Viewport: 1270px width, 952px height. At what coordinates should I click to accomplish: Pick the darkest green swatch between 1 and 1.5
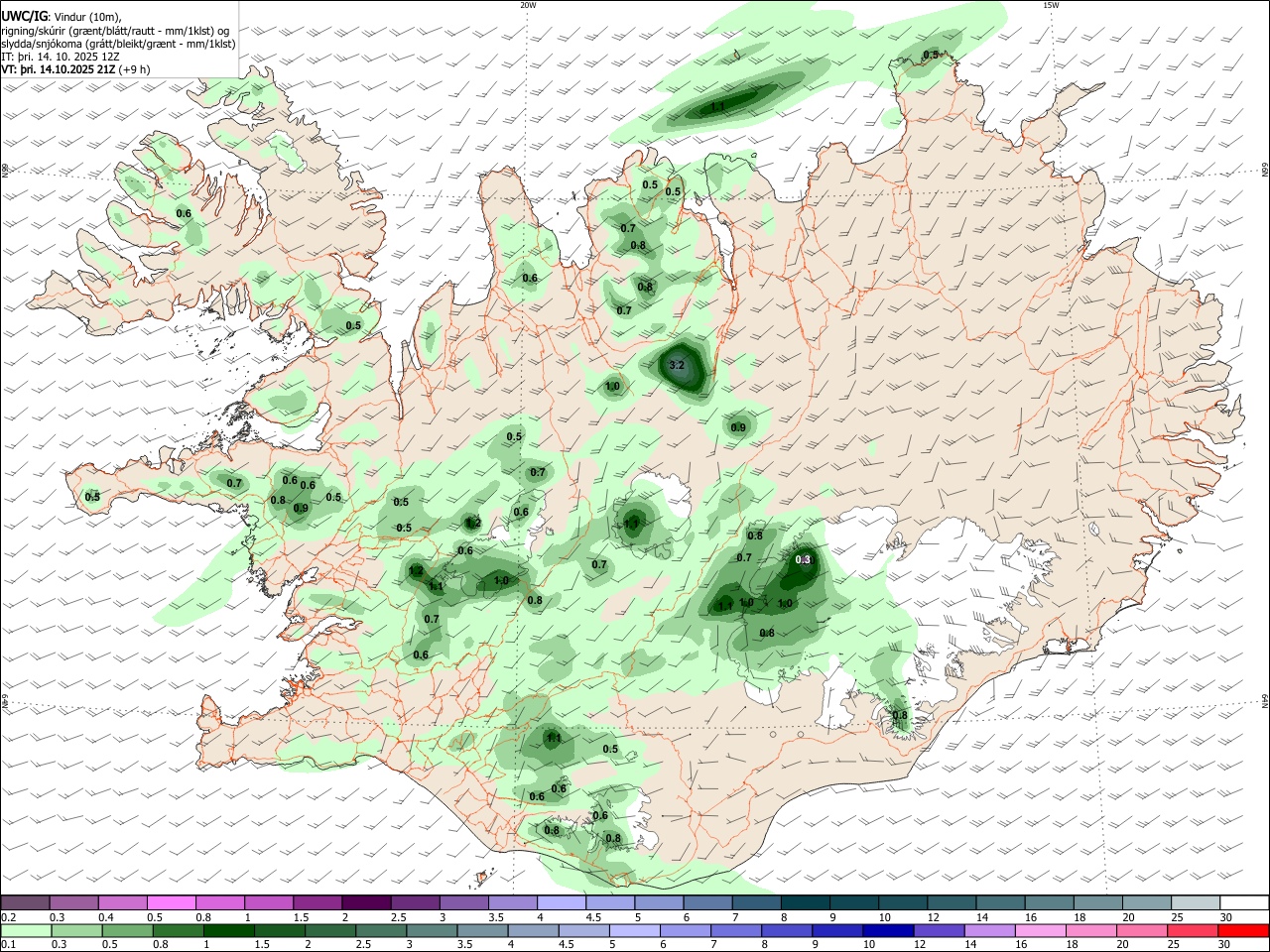tap(229, 931)
